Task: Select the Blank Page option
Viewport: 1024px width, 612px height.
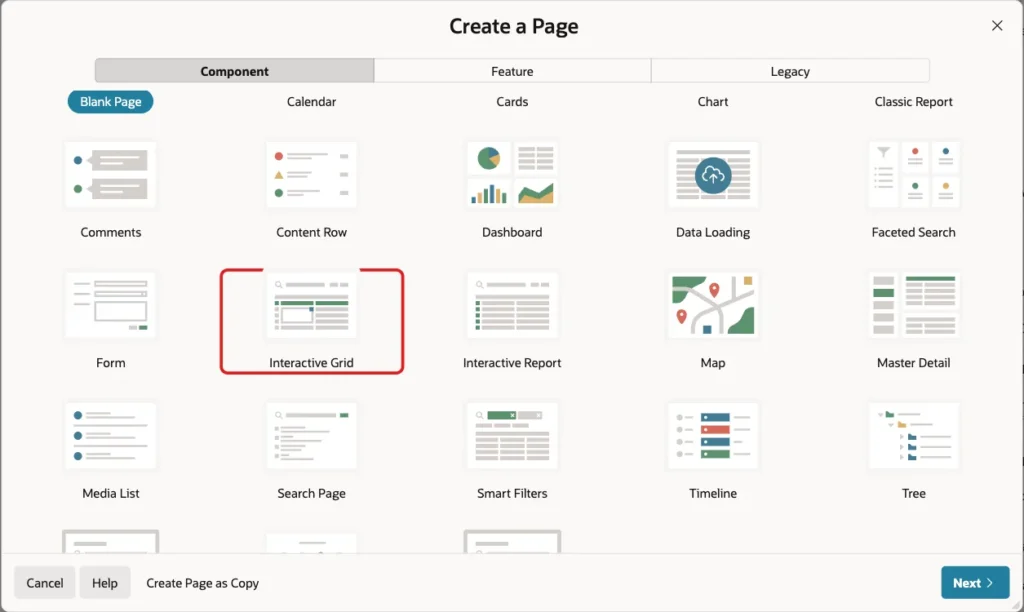Action: click(x=110, y=102)
